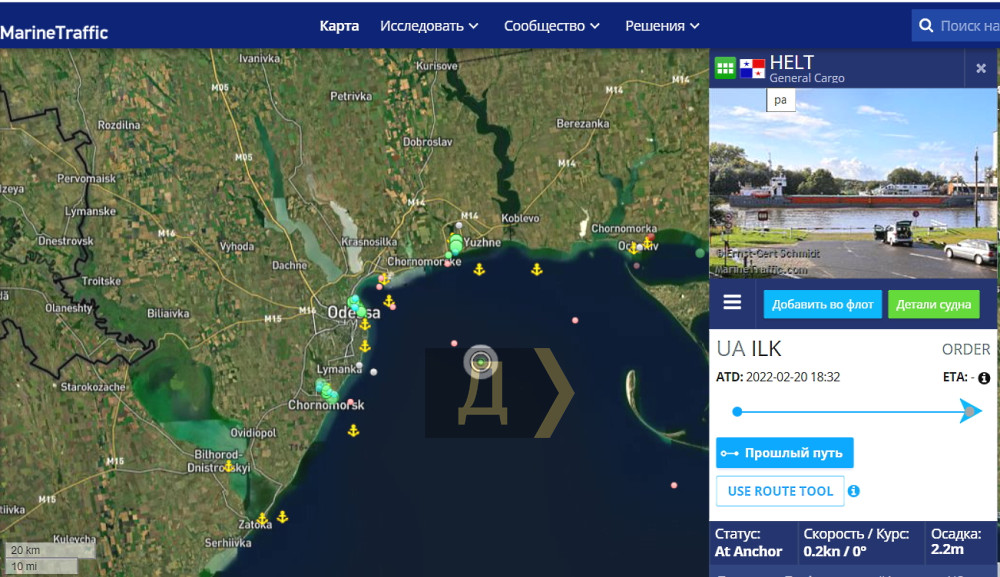
Task: Open the HELT ship photo thumbnail
Action: pos(853,185)
